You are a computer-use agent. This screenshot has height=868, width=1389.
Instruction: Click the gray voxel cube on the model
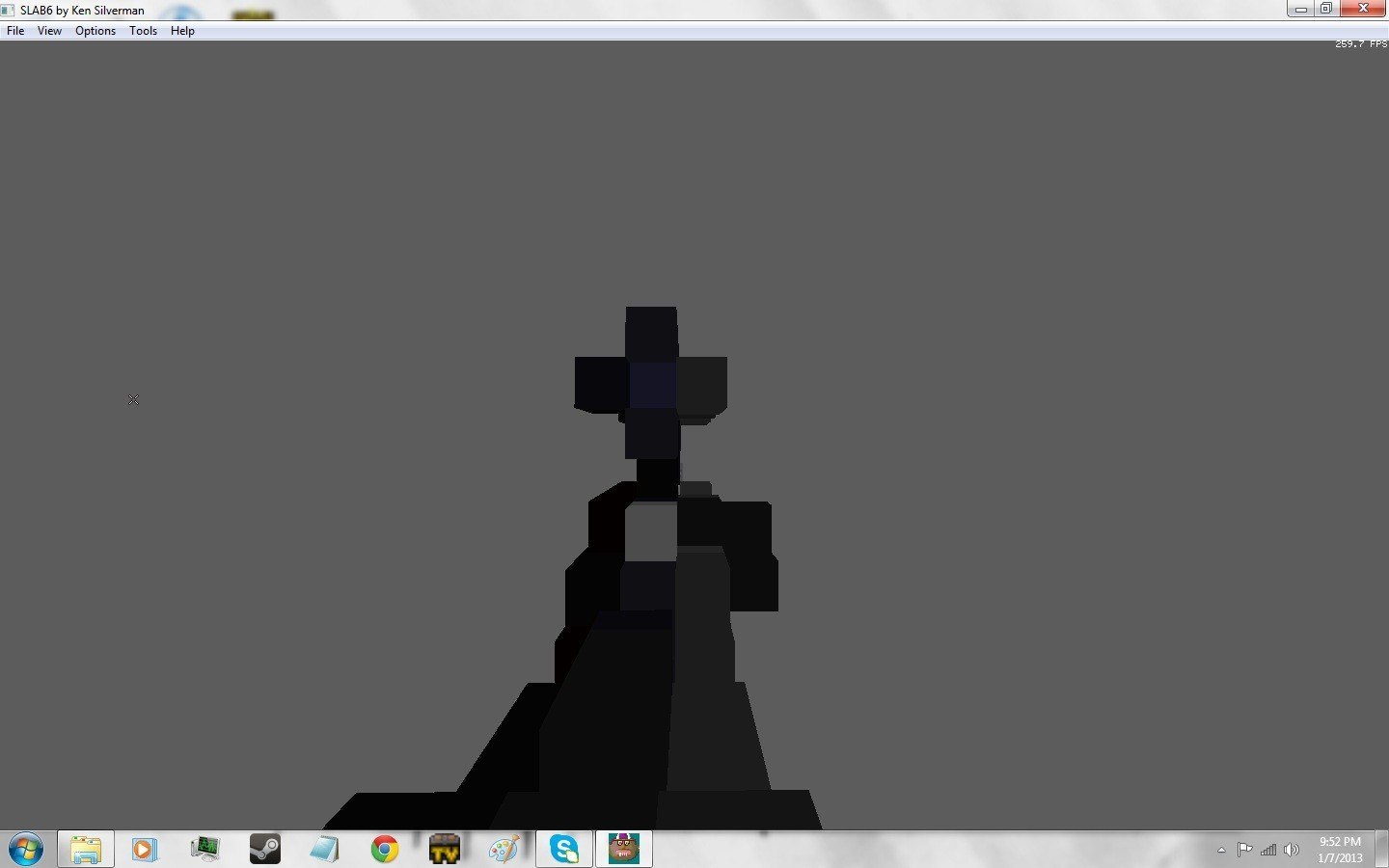(651, 530)
